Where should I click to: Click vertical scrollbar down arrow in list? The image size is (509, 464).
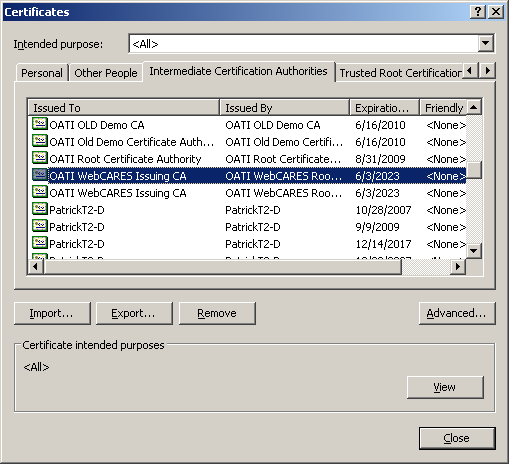474,250
